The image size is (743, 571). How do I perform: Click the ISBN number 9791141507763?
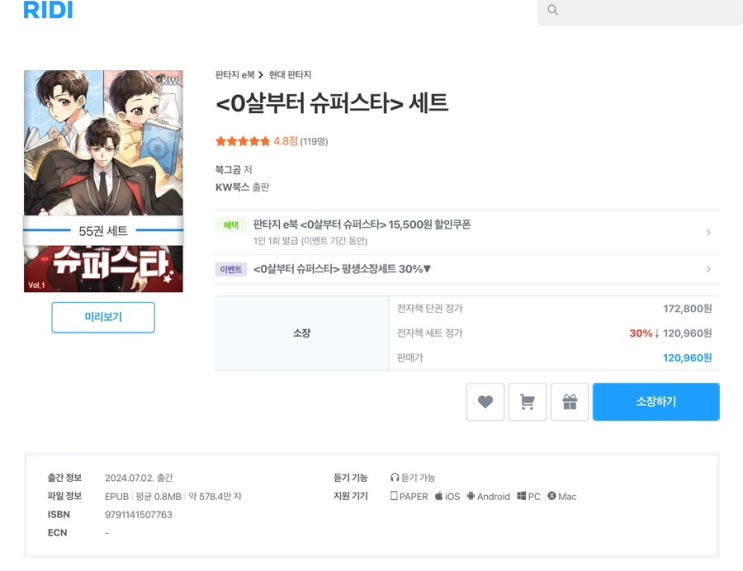pyautogui.click(x=138, y=515)
